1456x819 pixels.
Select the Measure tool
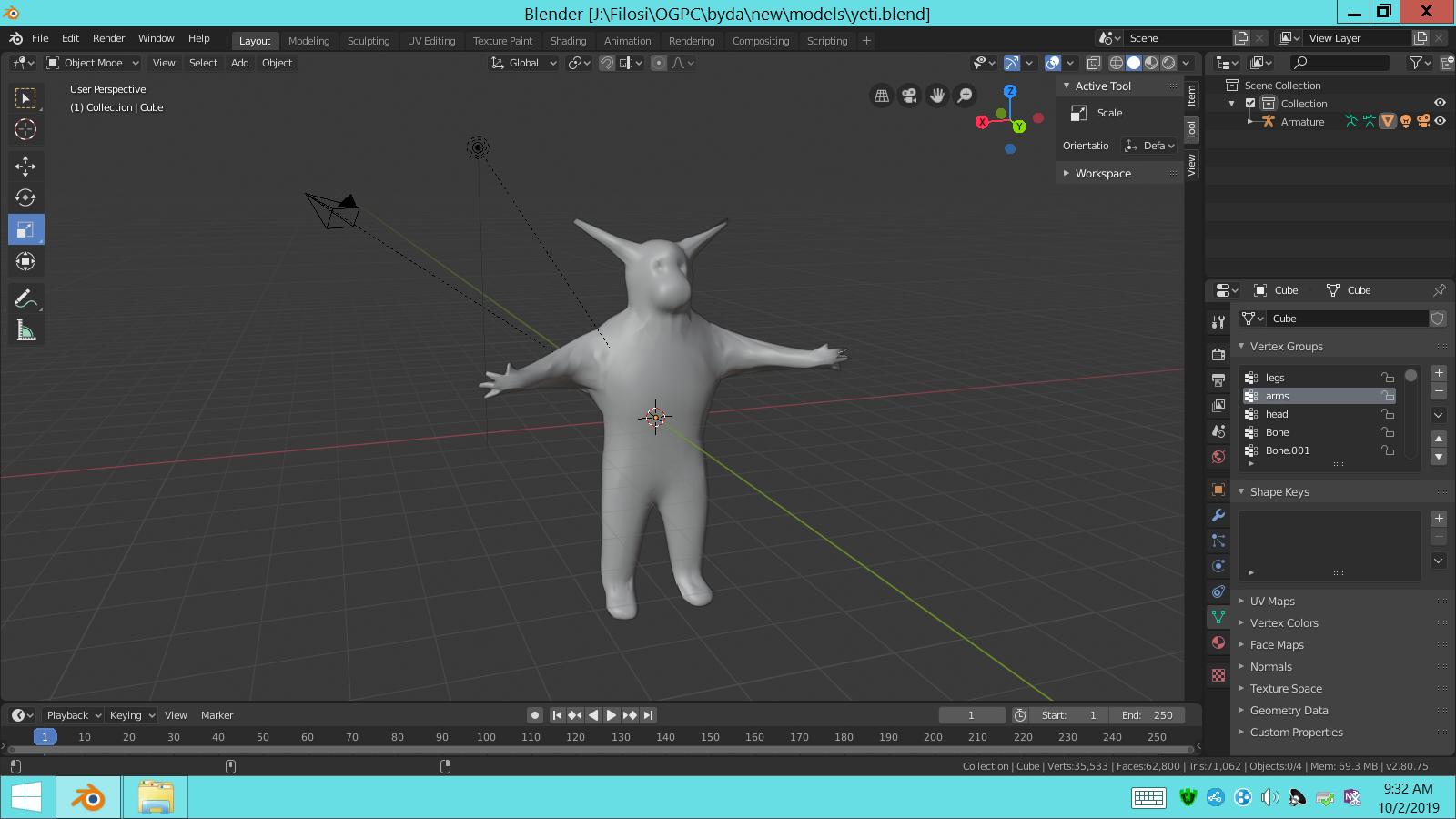tap(25, 329)
